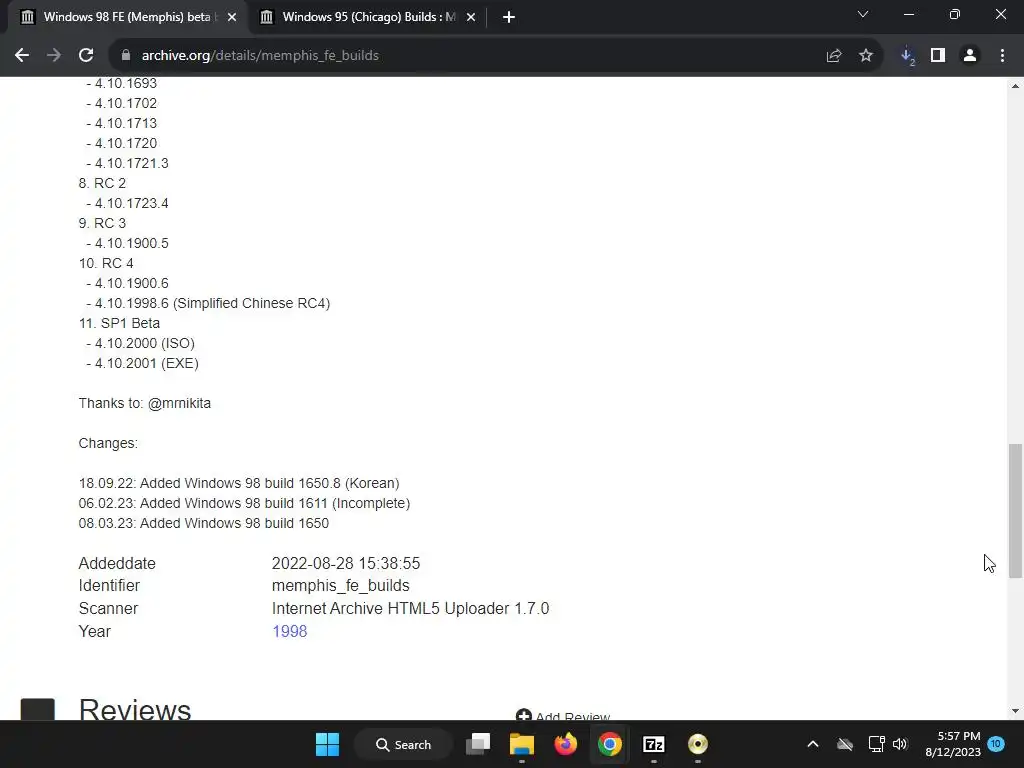Click text '4.10.2001 (EXE)'
This screenshot has height=768, width=1024.
click(x=146, y=364)
